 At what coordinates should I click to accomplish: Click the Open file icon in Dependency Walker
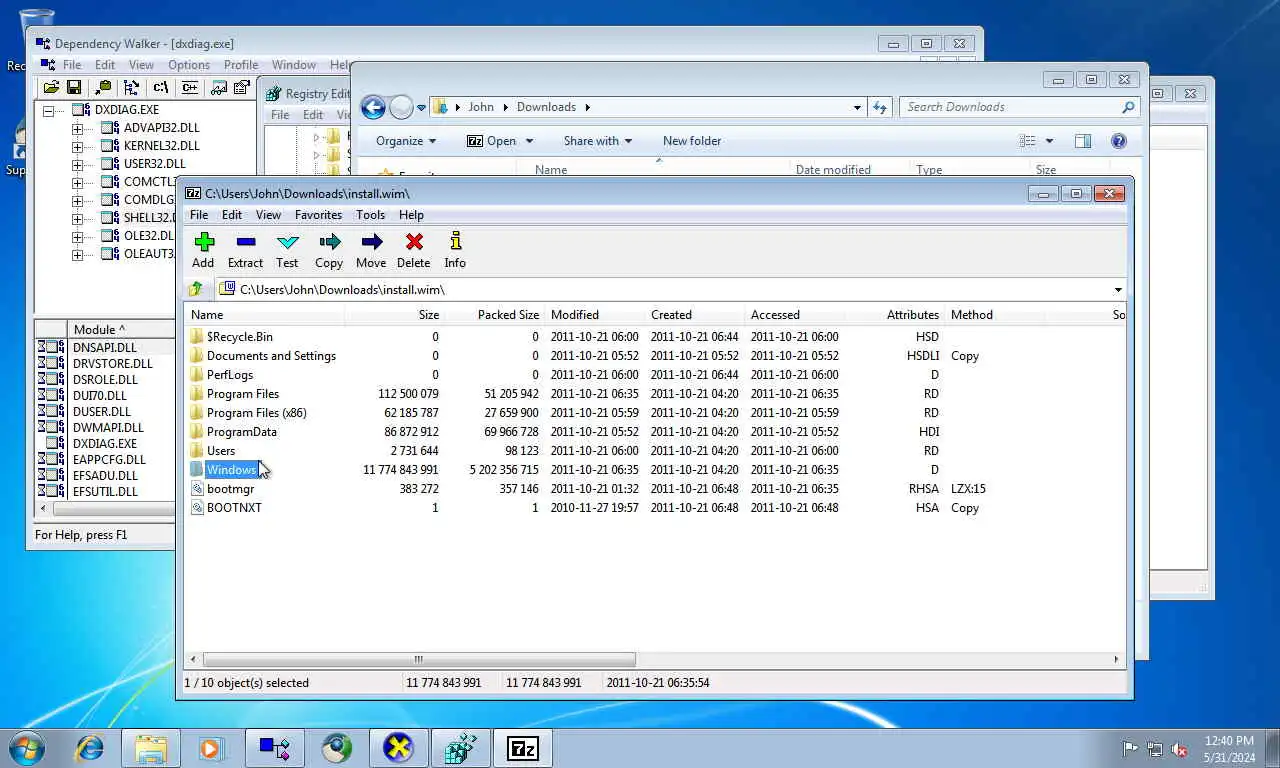50,88
